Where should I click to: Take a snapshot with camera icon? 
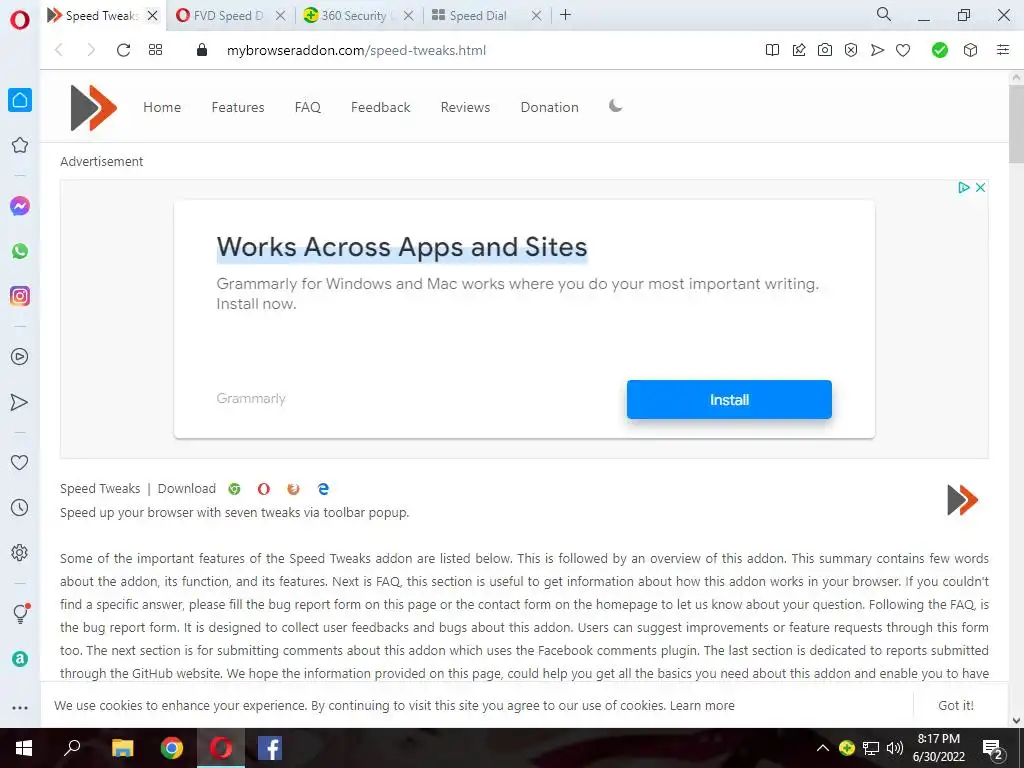tap(825, 50)
